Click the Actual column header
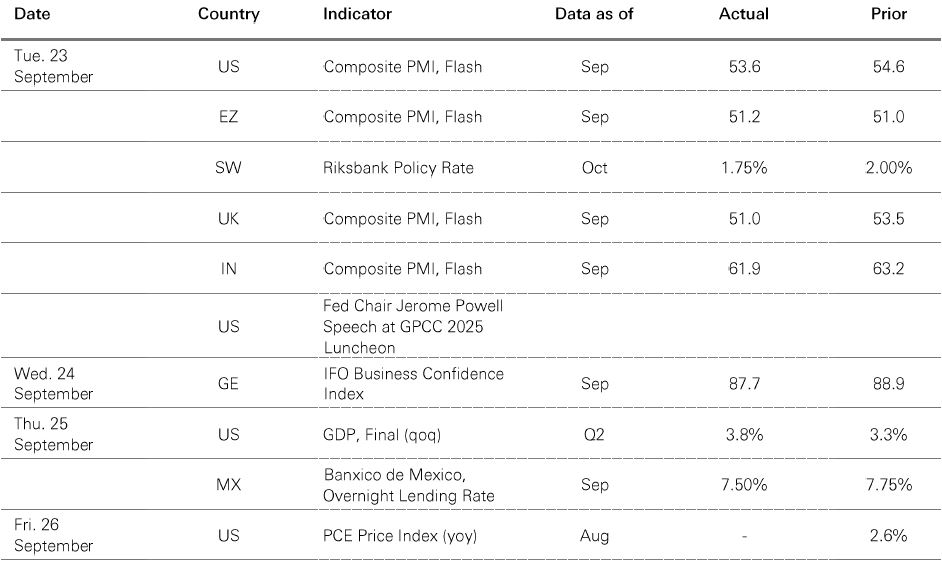Screen dimensions: 942x567 tap(743, 14)
